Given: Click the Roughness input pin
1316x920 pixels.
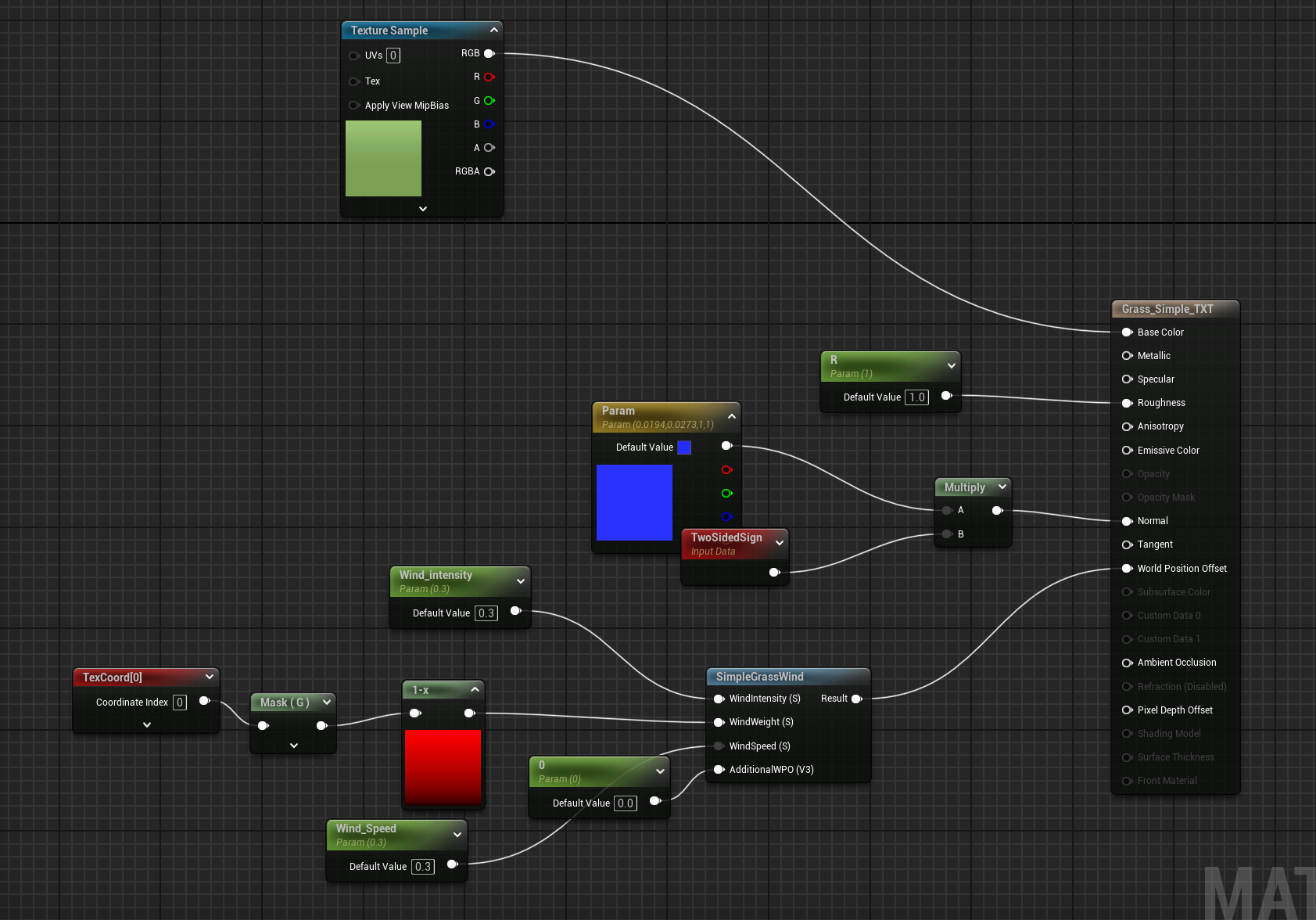Looking at the screenshot, I should coord(1128,403).
